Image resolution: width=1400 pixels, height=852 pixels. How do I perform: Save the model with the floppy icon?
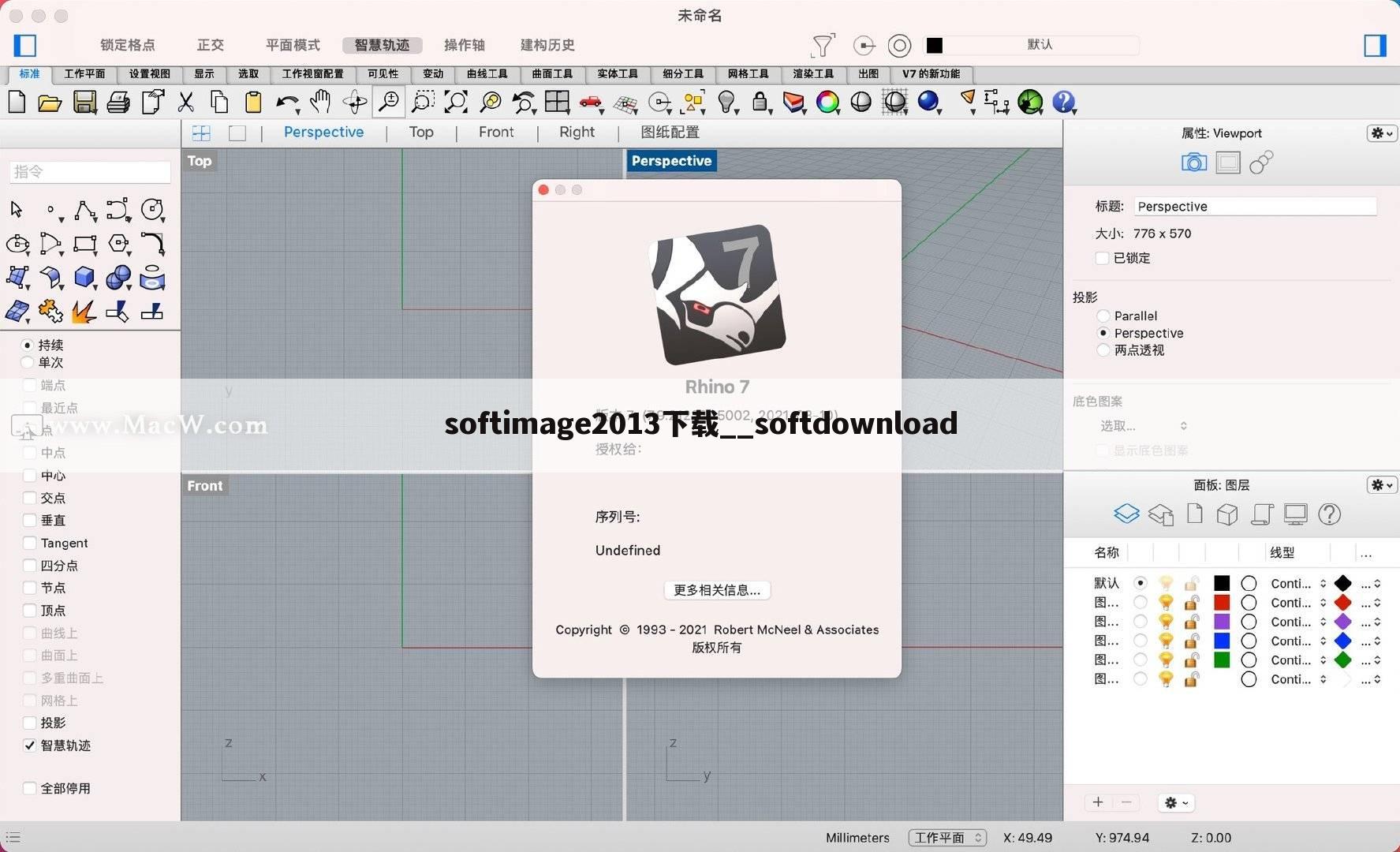click(84, 102)
